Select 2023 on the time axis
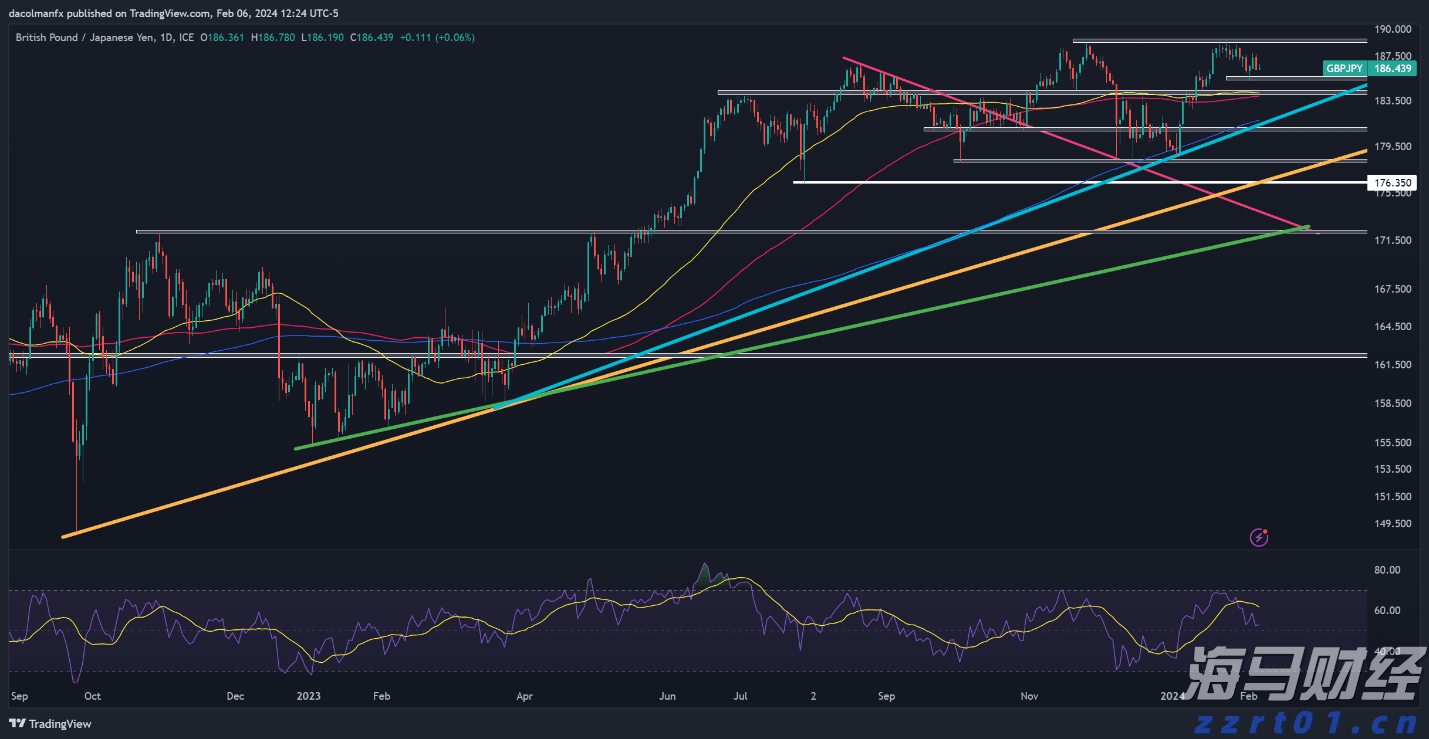 pyautogui.click(x=308, y=695)
